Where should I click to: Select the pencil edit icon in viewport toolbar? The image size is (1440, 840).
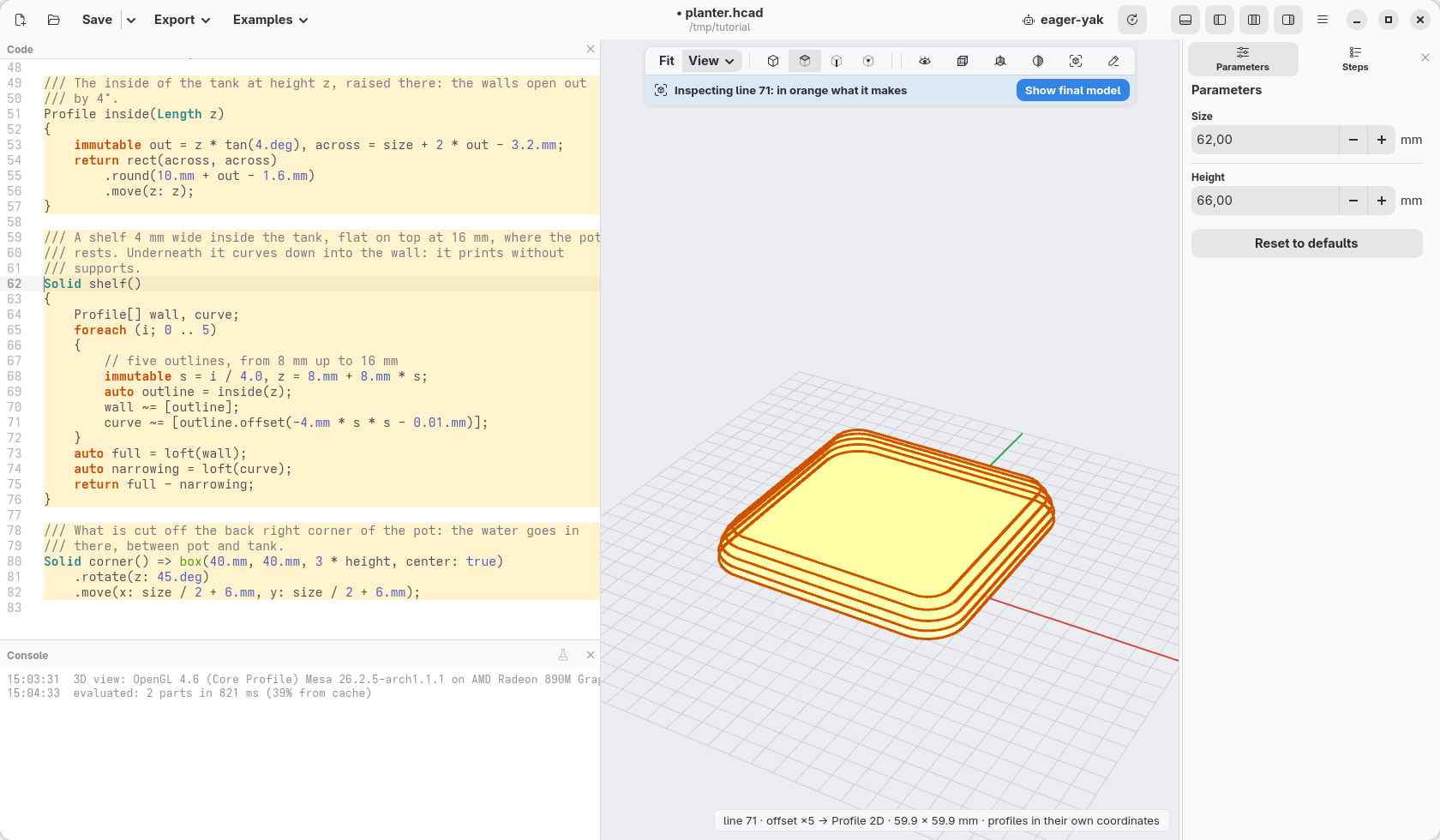[x=1113, y=61]
